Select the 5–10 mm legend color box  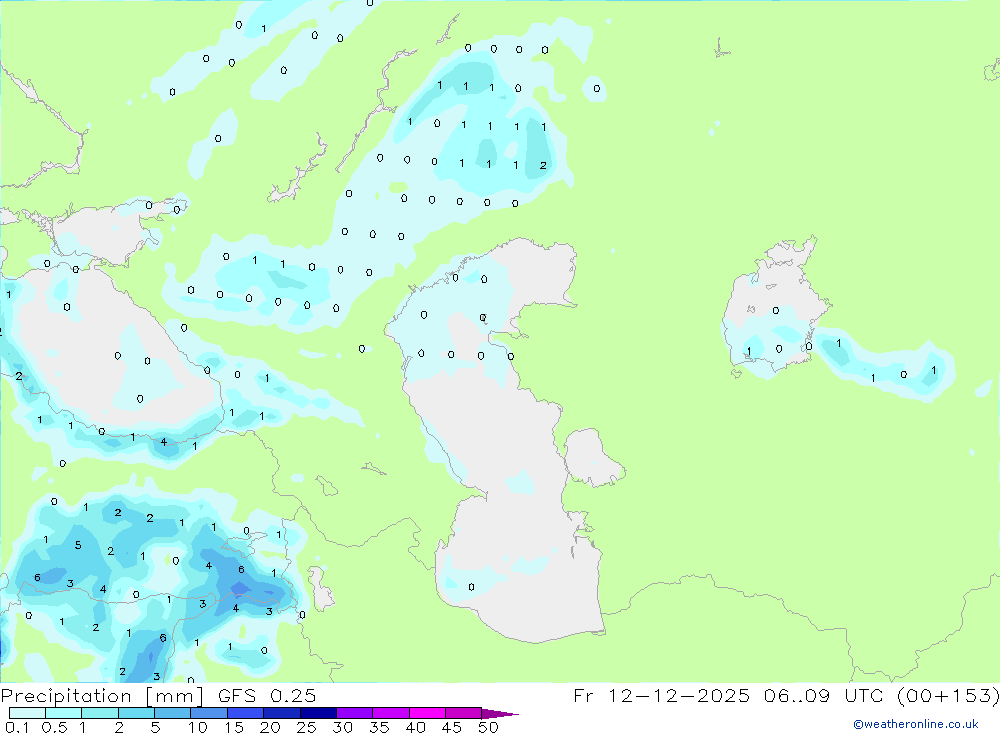point(173,713)
